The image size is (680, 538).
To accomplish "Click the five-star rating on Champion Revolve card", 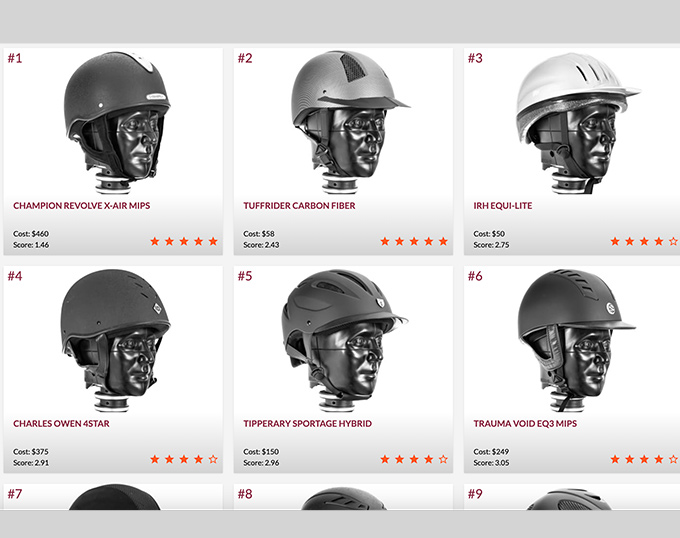I will pyautogui.click(x=184, y=241).
